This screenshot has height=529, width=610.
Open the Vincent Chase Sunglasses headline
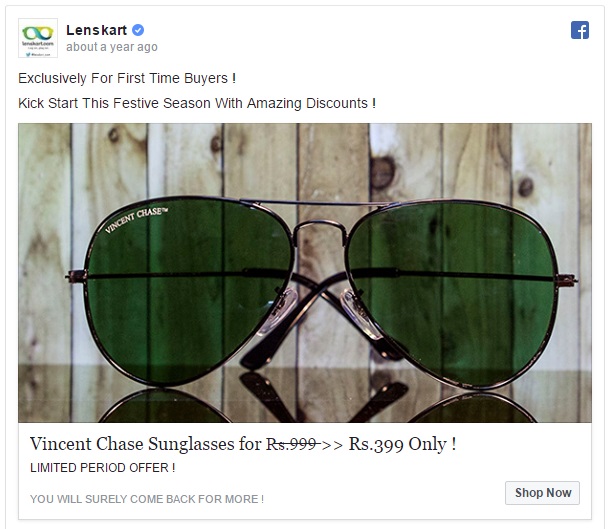coord(243,444)
